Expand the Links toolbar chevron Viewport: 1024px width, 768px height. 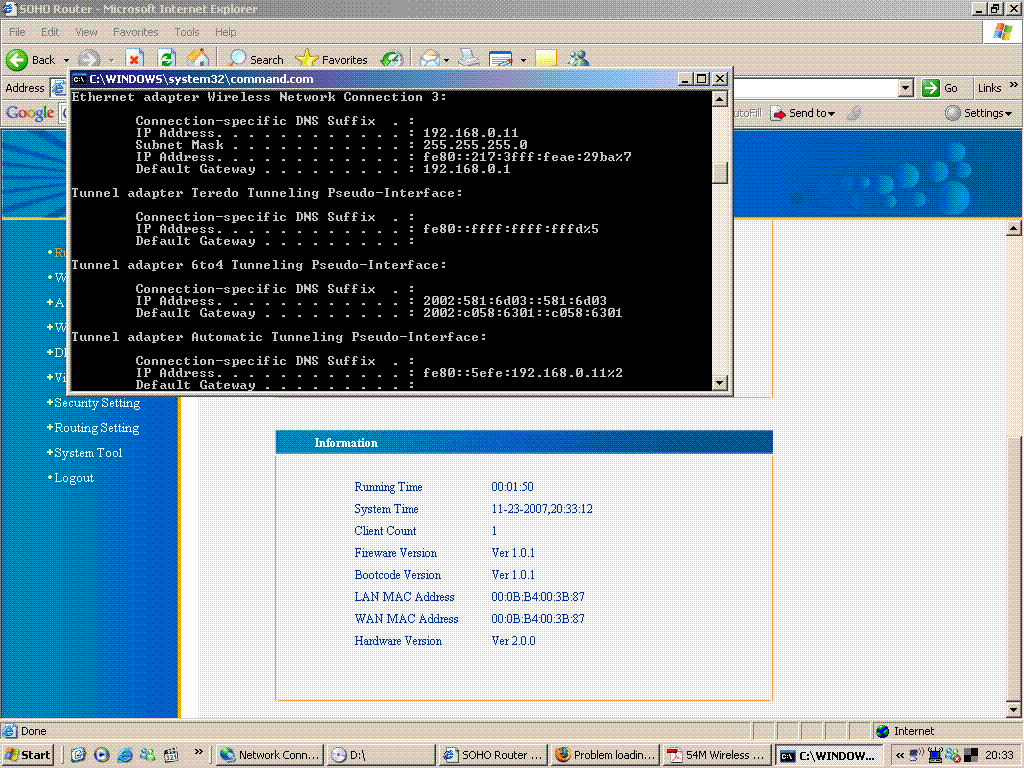click(x=1013, y=86)
